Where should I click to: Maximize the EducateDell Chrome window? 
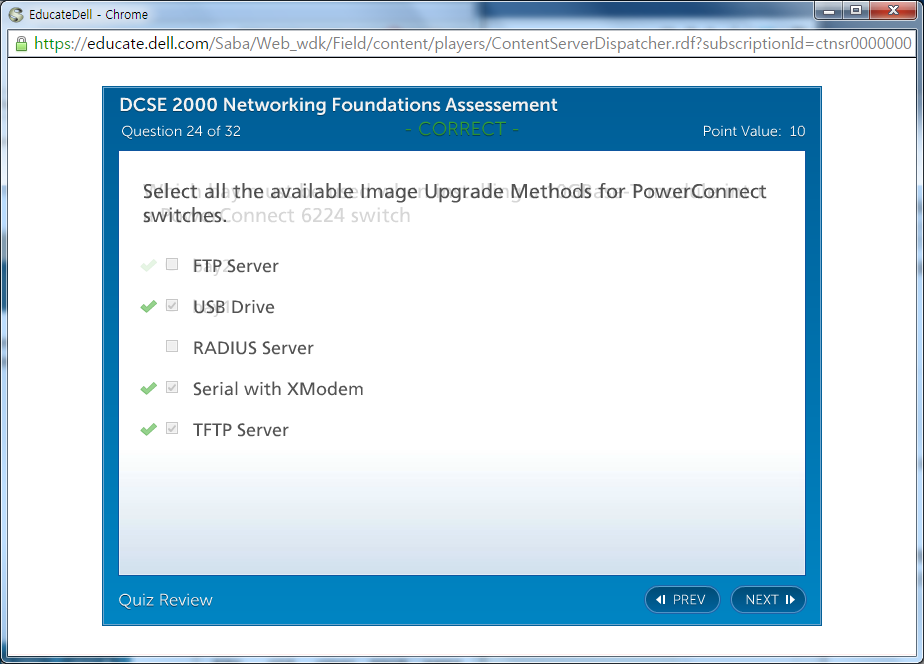(x=856, y=11)
